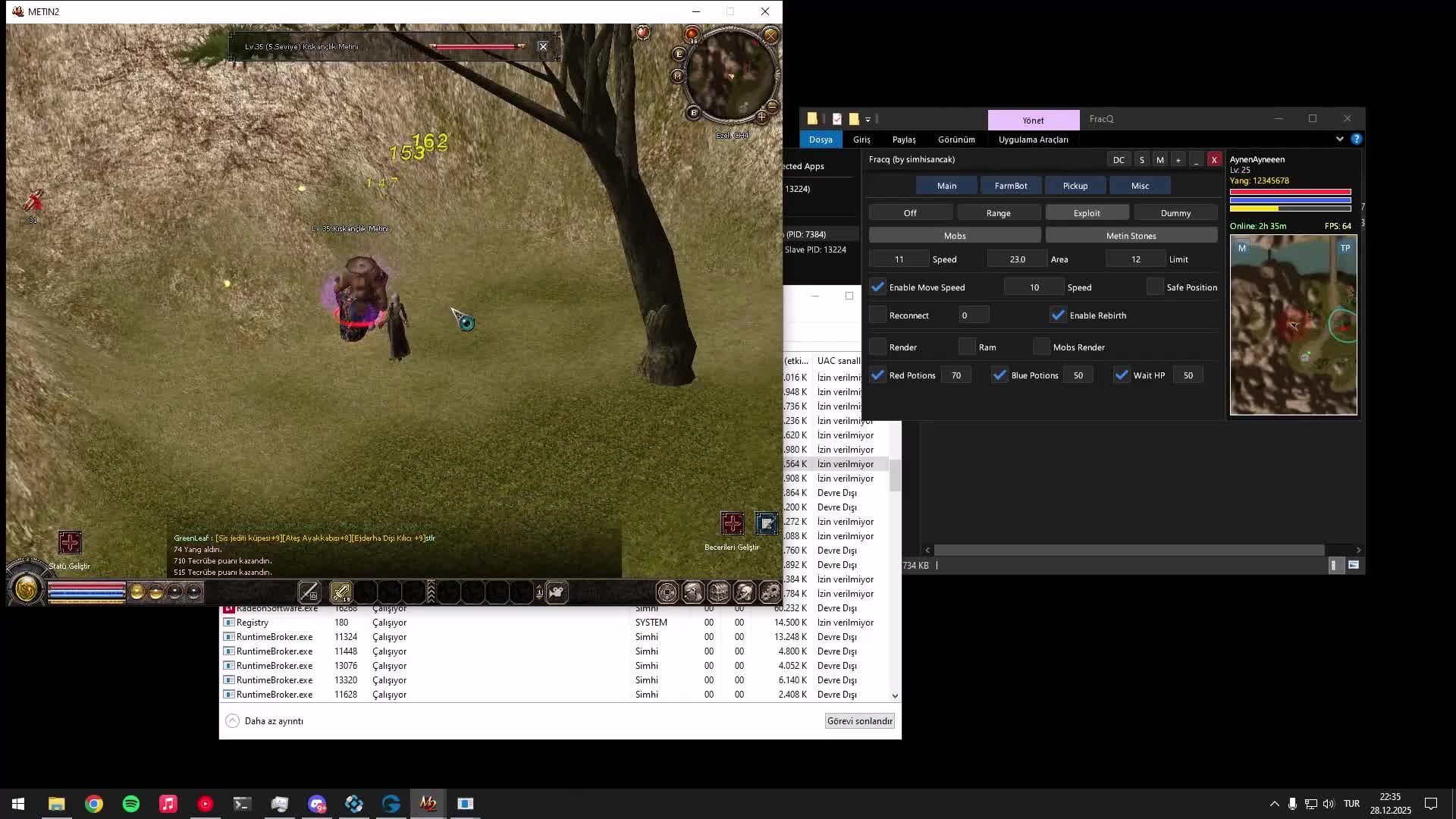Open game settings gear icon
This screenshot has width=1456, height=819.
[770, 592]
